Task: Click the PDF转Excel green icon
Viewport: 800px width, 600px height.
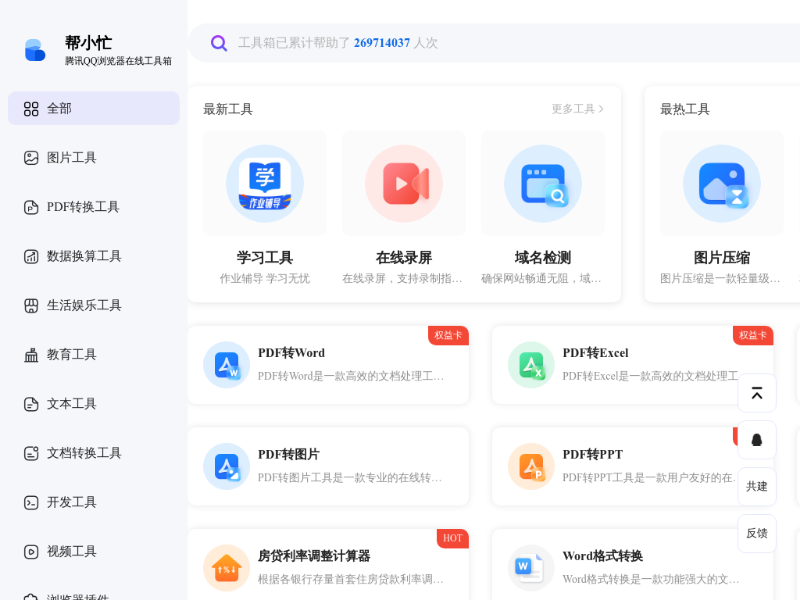Action: [x=531, y=365]
